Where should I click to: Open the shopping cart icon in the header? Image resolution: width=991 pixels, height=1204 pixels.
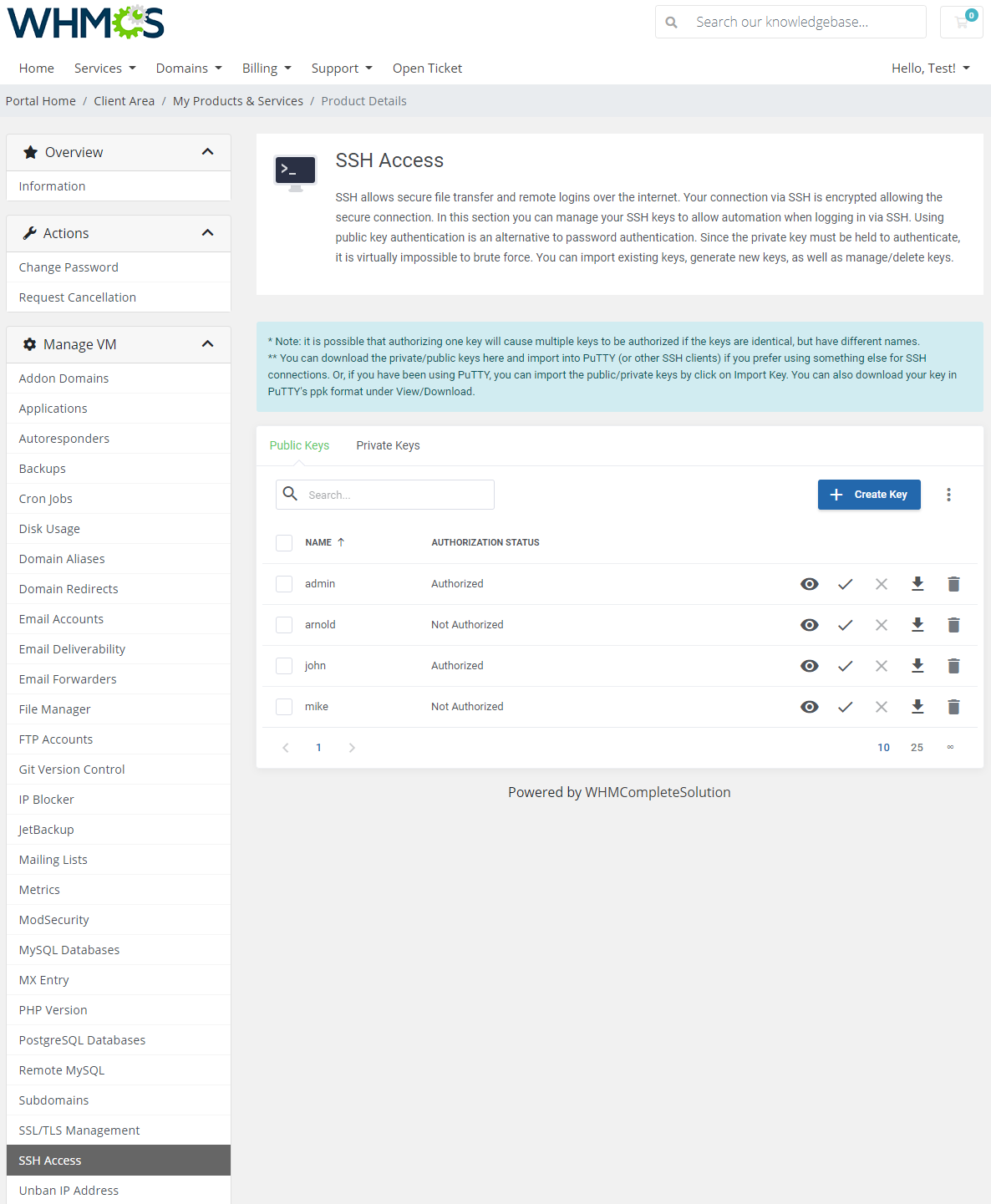coord(959,22)
